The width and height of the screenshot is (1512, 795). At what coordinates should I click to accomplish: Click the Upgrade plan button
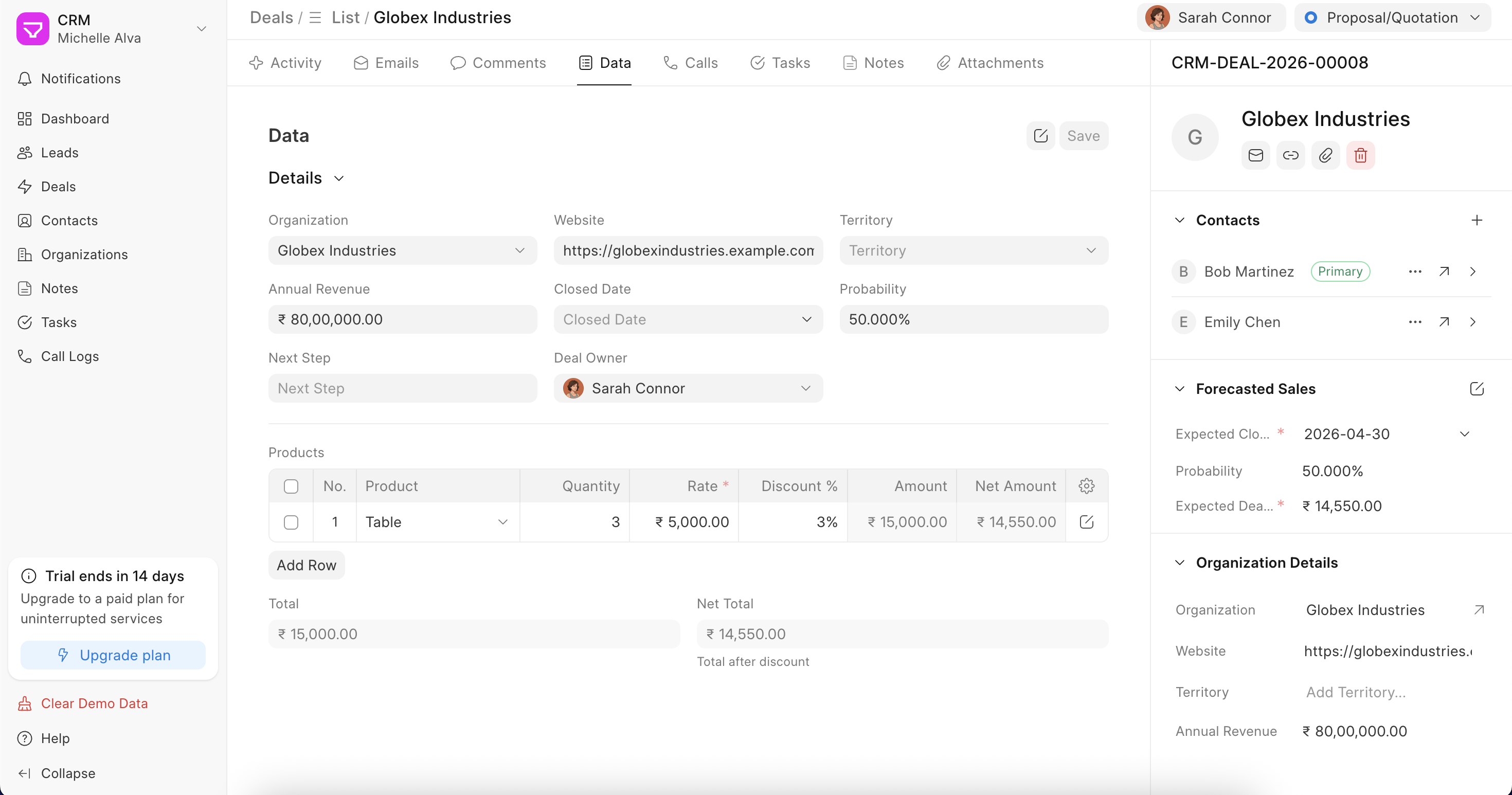point(113,655)
